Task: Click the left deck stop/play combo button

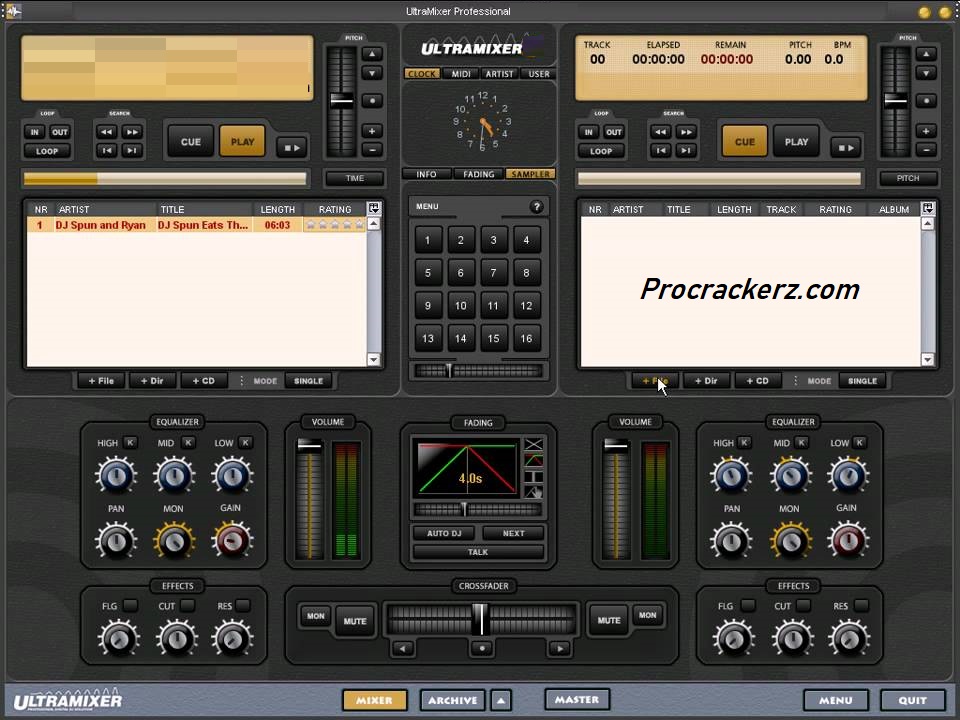Action: (291, 148)
